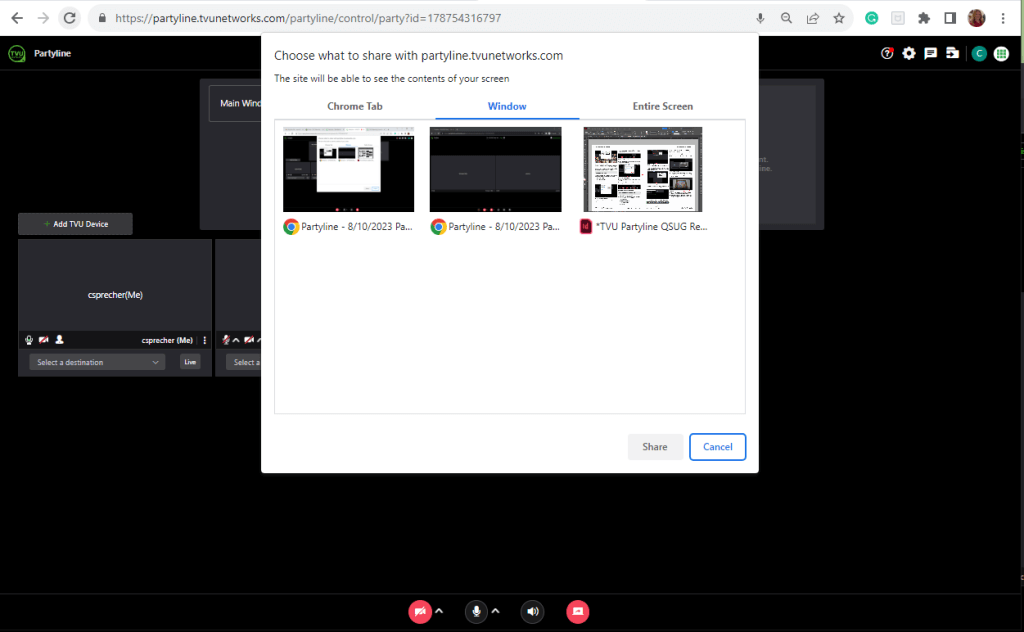
Task: Click the Live button for csprecher
Action: tap(190, 362)
